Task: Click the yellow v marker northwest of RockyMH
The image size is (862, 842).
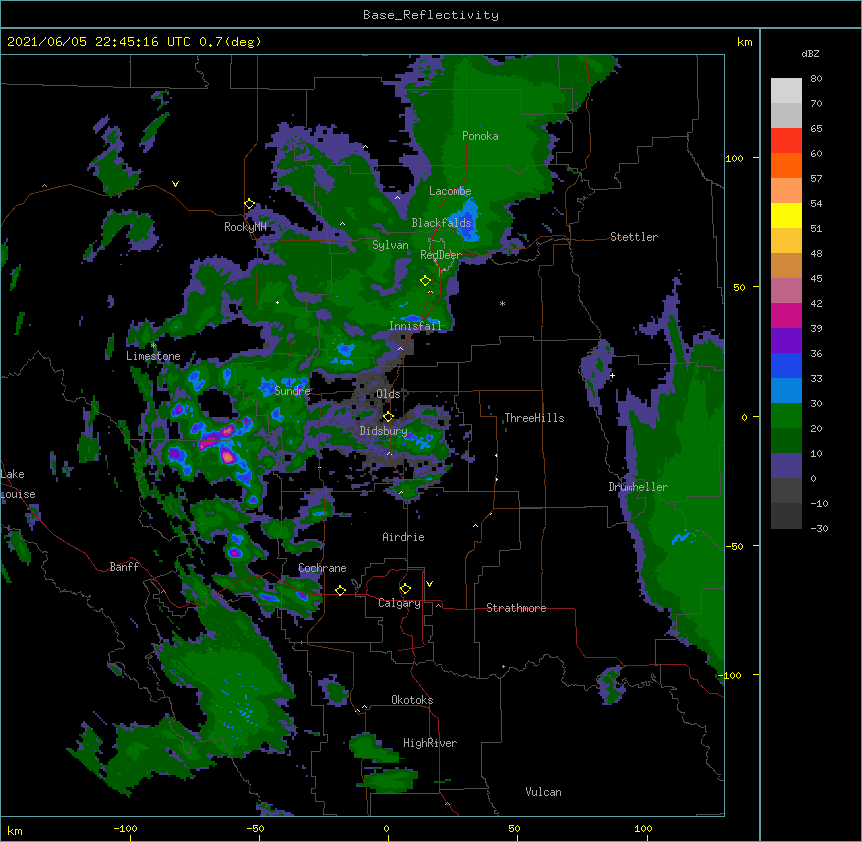Action: [x=175, y=184]
